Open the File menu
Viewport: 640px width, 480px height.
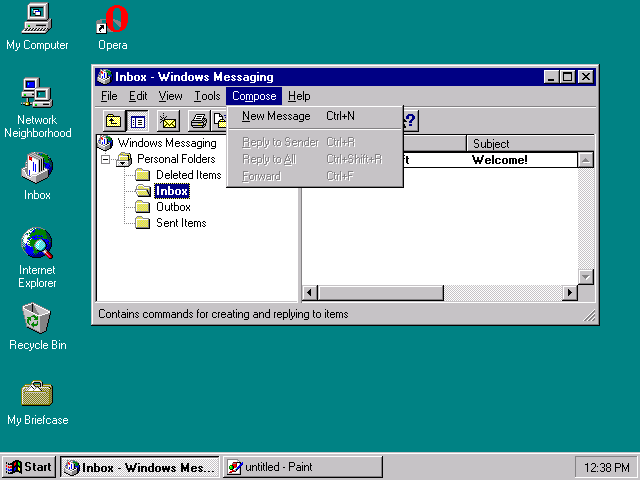109,96
